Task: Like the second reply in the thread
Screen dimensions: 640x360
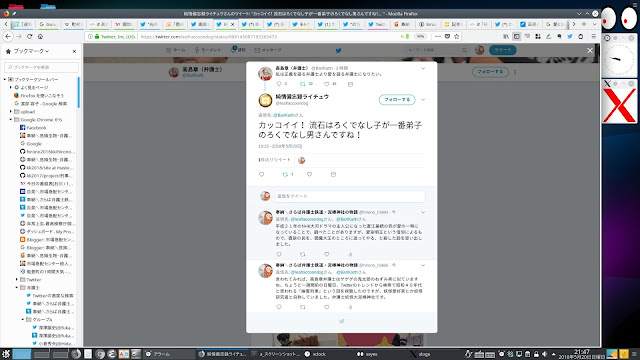Action: (x=327, y=307)
